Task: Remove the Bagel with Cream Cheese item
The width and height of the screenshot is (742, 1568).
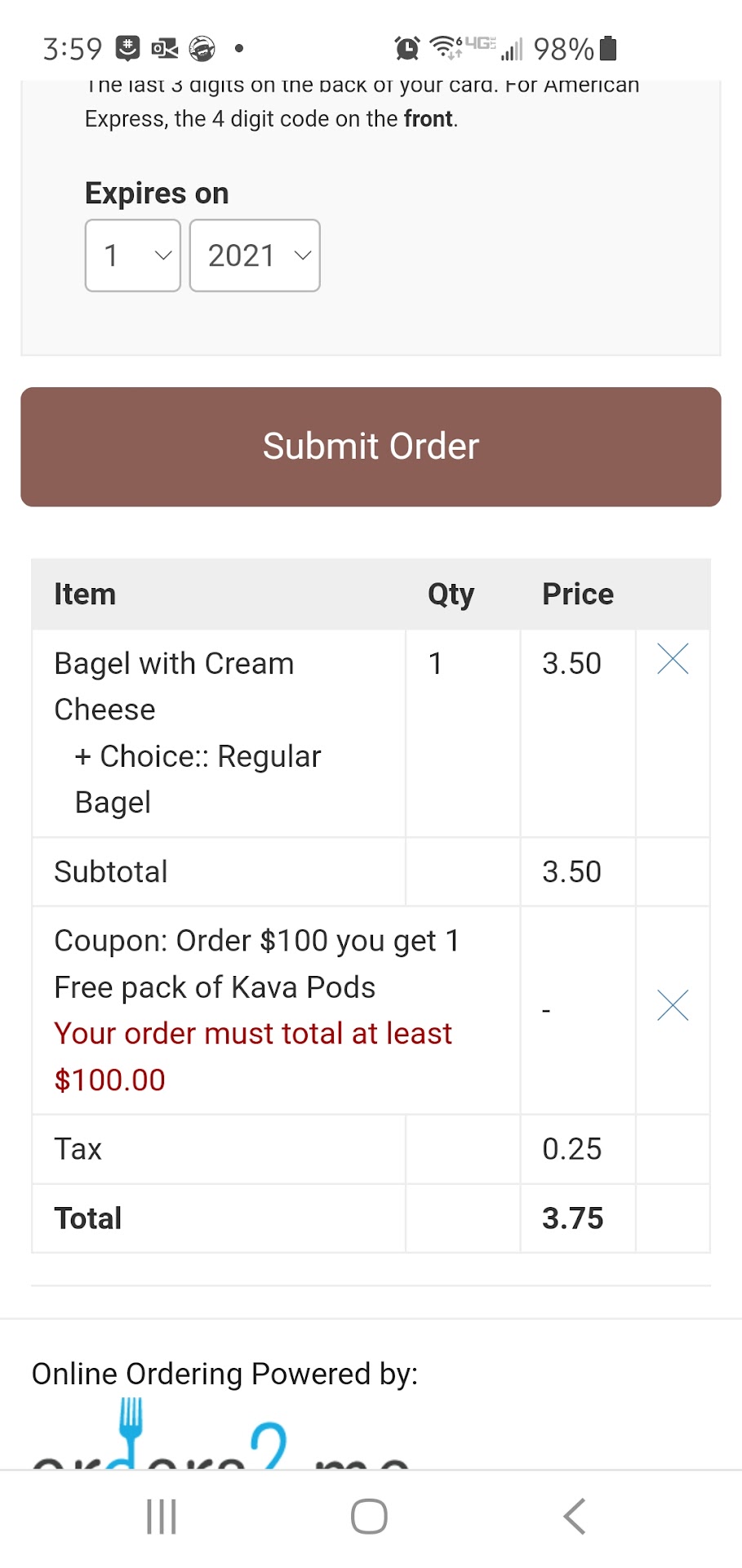Action: pos(673,659)
